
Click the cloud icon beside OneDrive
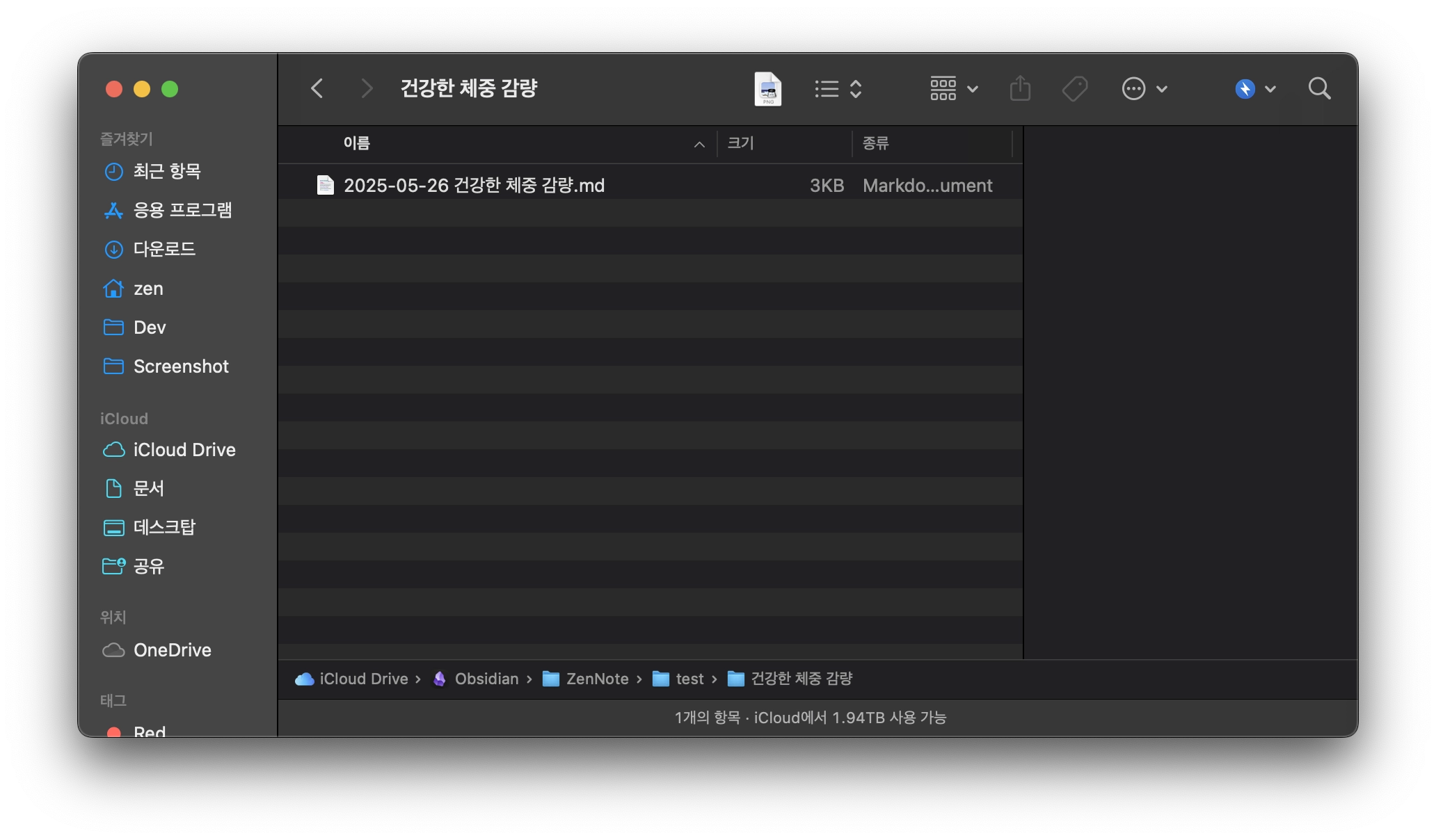point(113,650)
